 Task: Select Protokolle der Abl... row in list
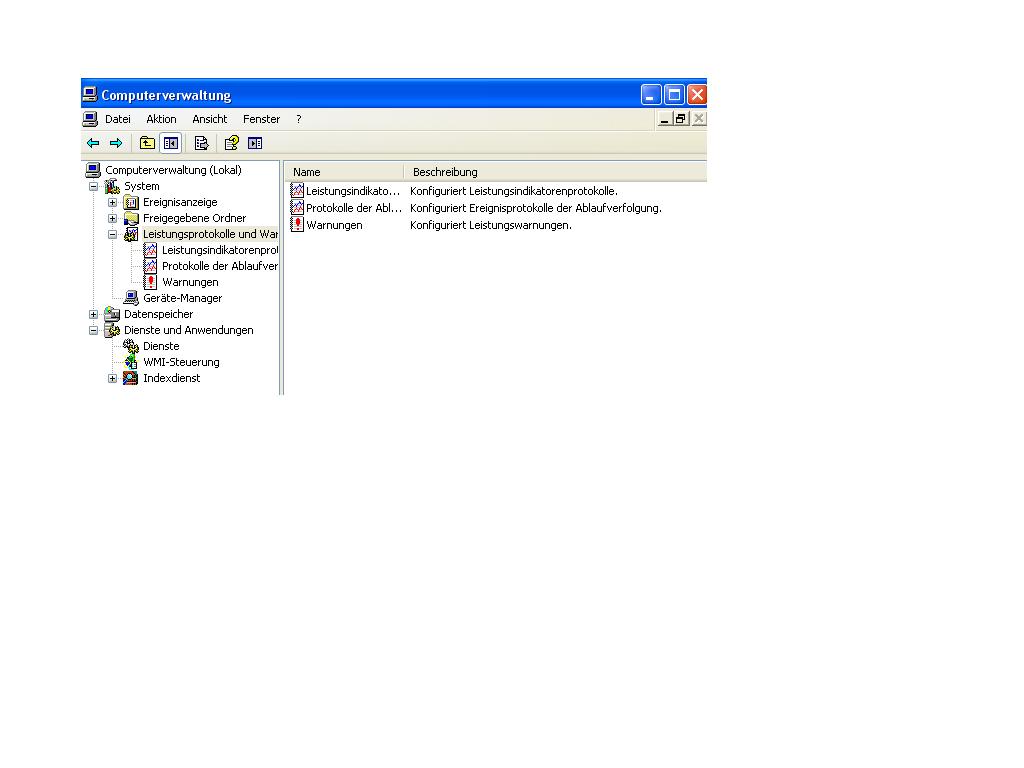click(x=345, y=208)
